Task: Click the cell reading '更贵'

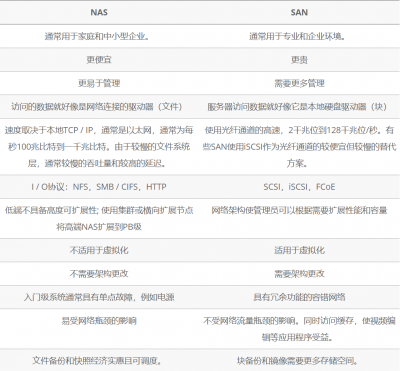Action: [x=299, y=60]
